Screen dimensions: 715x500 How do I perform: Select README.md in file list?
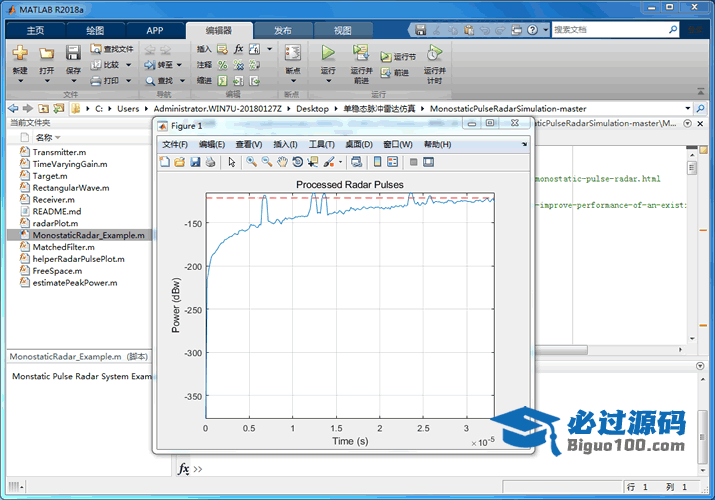57,211
